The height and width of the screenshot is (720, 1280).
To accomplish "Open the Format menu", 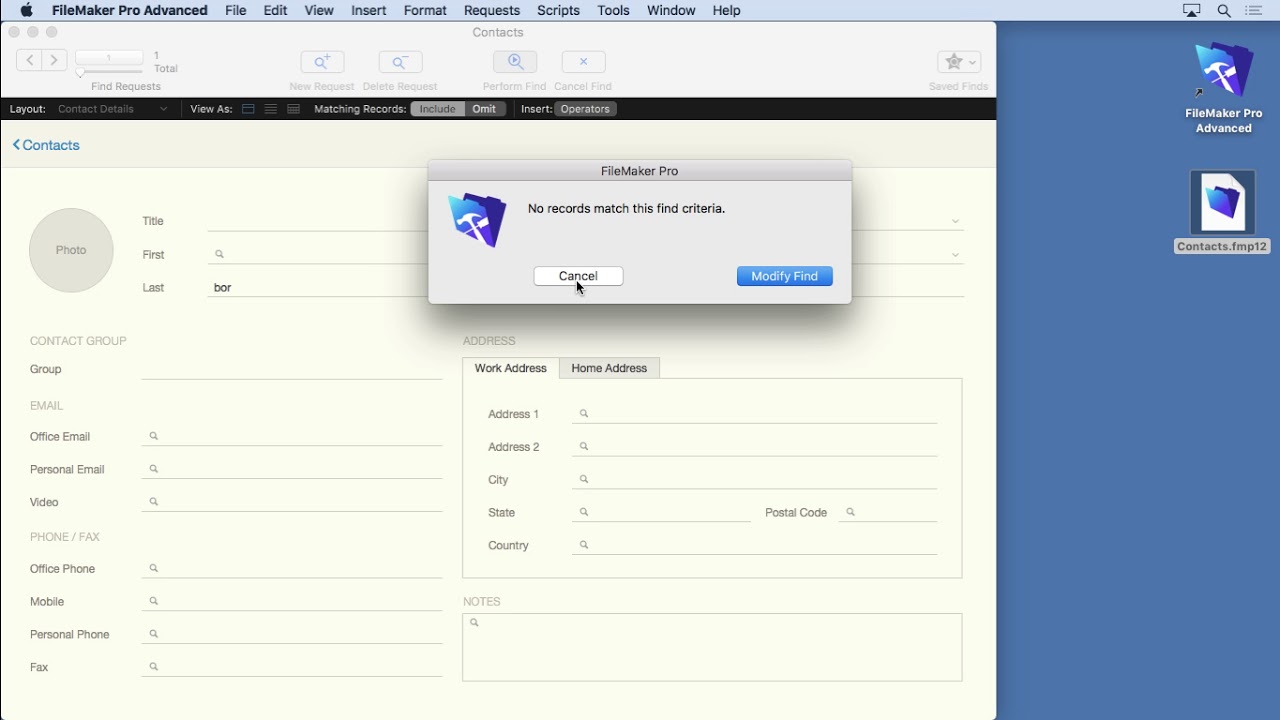I will click(425, 10).
